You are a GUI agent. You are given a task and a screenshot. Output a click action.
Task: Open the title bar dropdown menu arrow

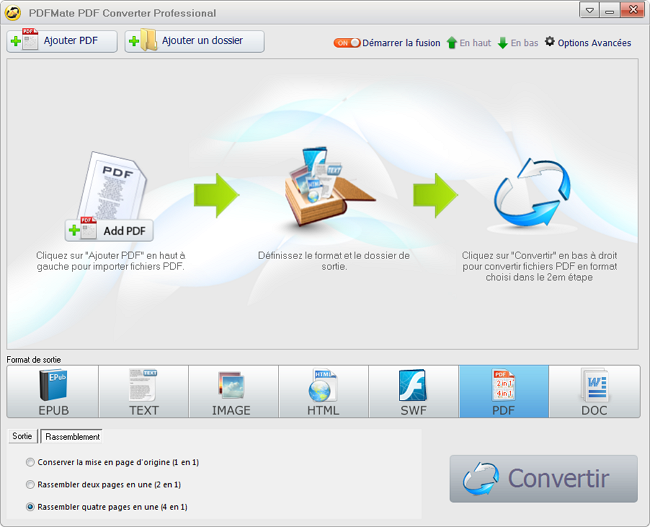click(x=589, y=11)
